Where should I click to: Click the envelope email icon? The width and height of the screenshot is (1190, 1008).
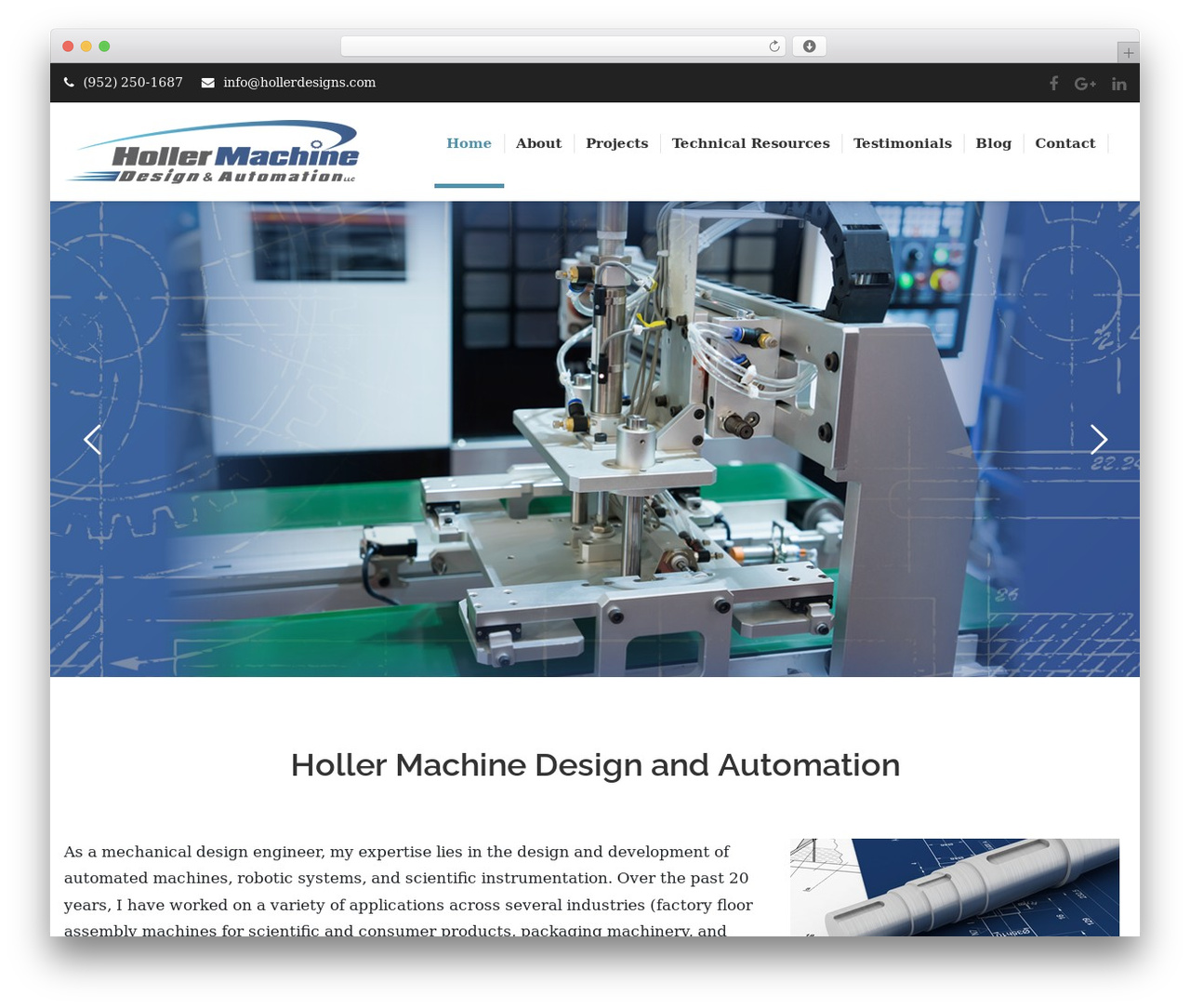(207, 83)
